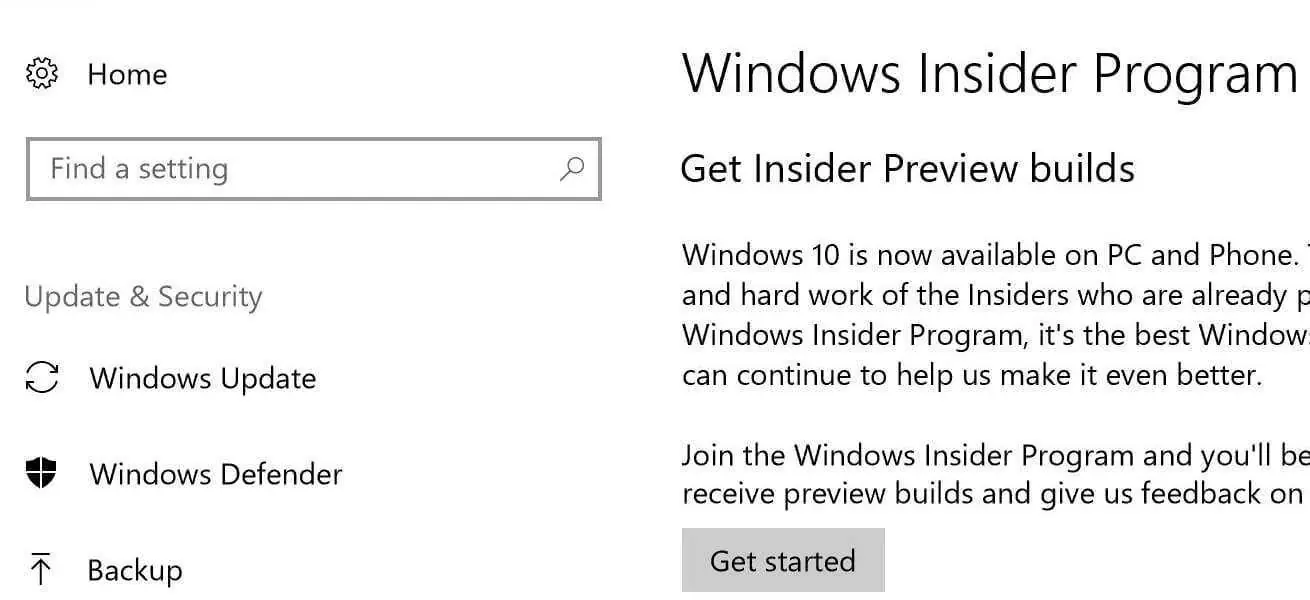Click the Update & Security section header
This screenshot has width=1310, height=600.
143,296
